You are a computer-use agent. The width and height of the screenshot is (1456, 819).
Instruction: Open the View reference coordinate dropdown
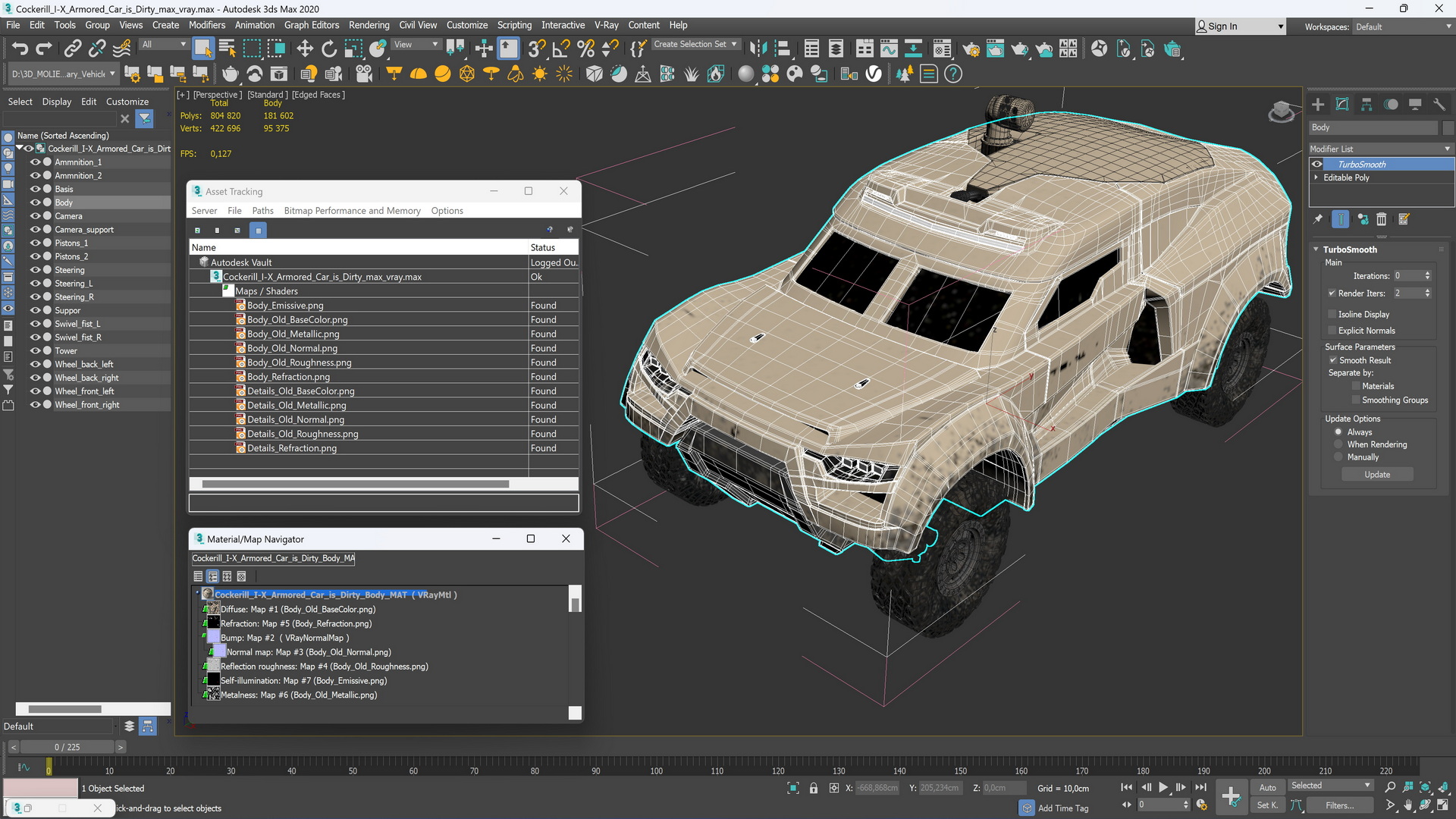point(416,44)
